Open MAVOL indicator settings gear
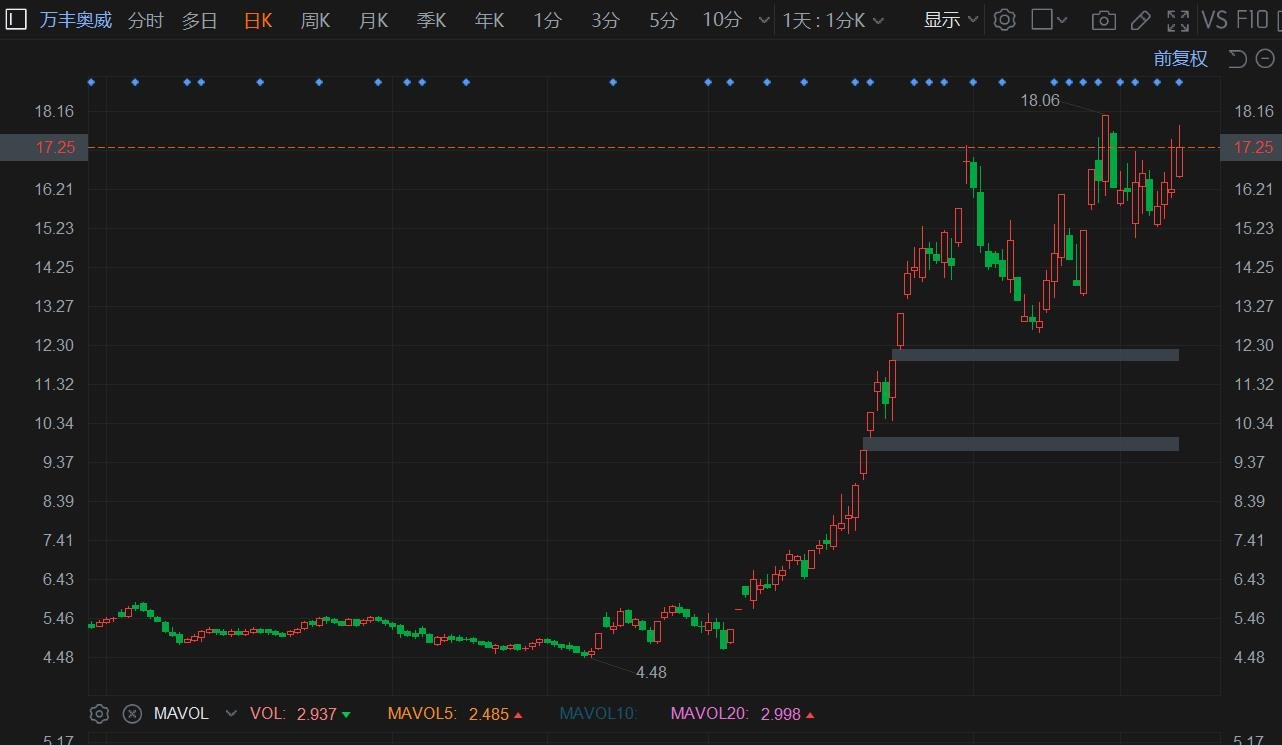 [99, 713]
